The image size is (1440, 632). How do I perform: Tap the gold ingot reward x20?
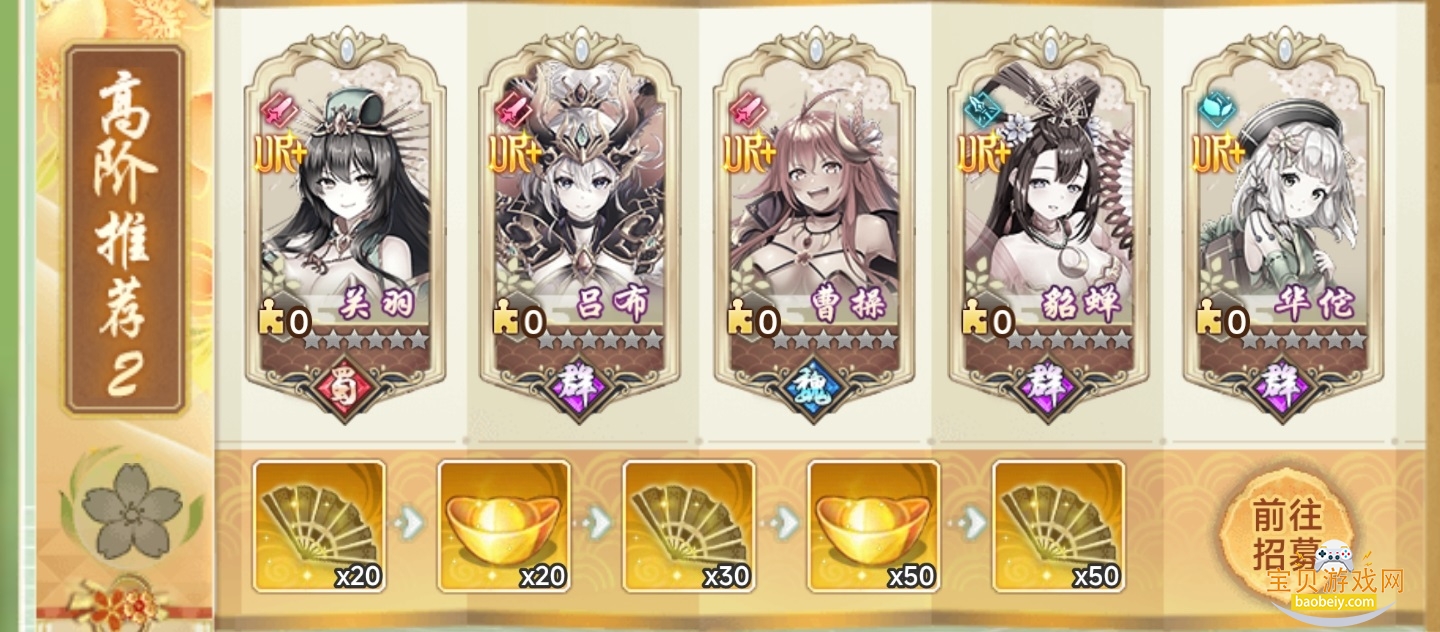click(x=504, y=526)
